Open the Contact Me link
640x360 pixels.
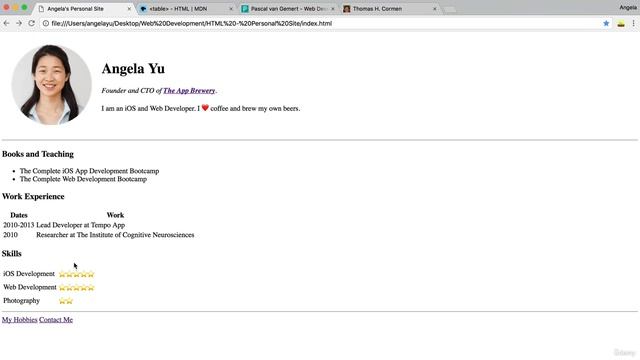tap(56, 320)
